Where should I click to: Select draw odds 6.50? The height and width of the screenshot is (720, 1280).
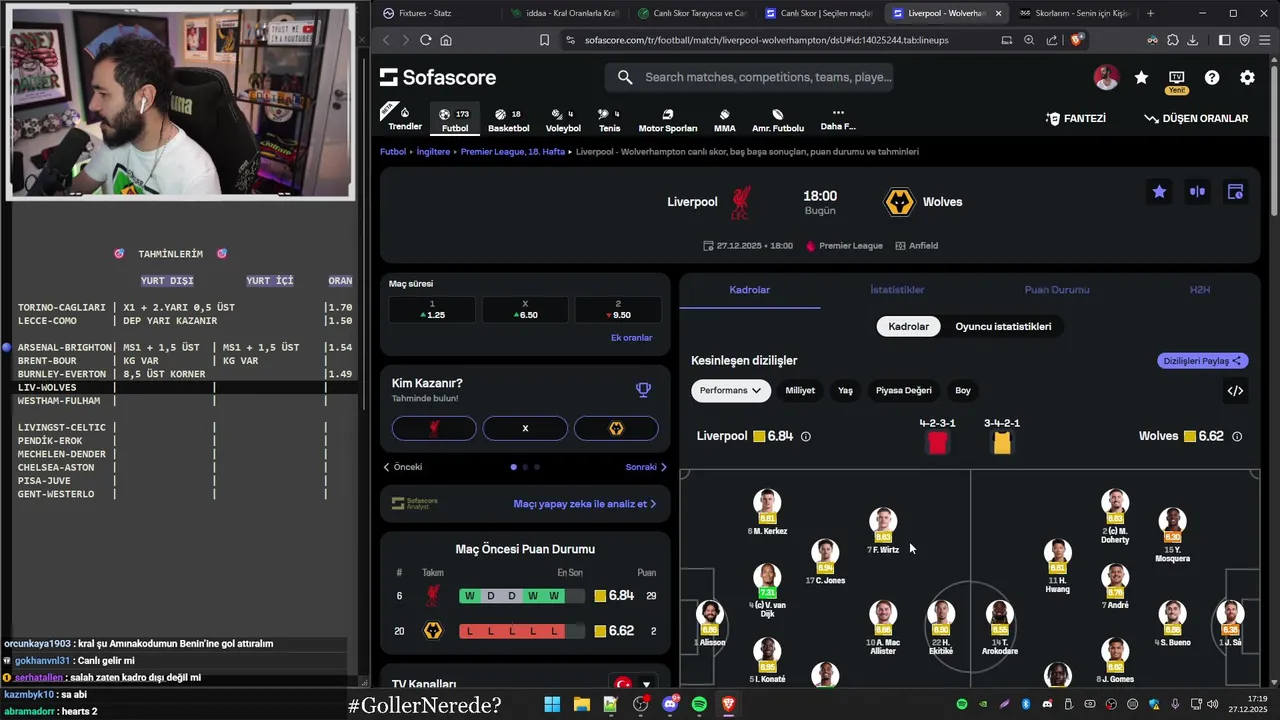[525, 309]
